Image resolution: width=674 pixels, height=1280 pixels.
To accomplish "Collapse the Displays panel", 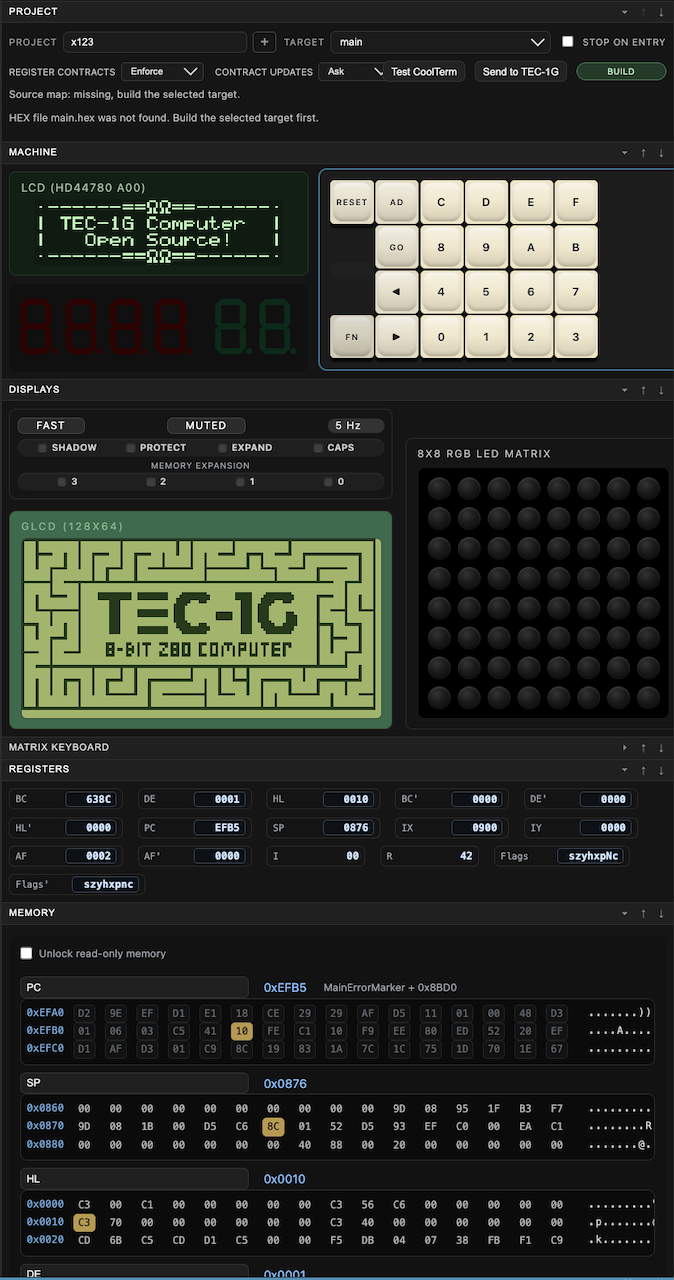I will [x=625, y=390].
